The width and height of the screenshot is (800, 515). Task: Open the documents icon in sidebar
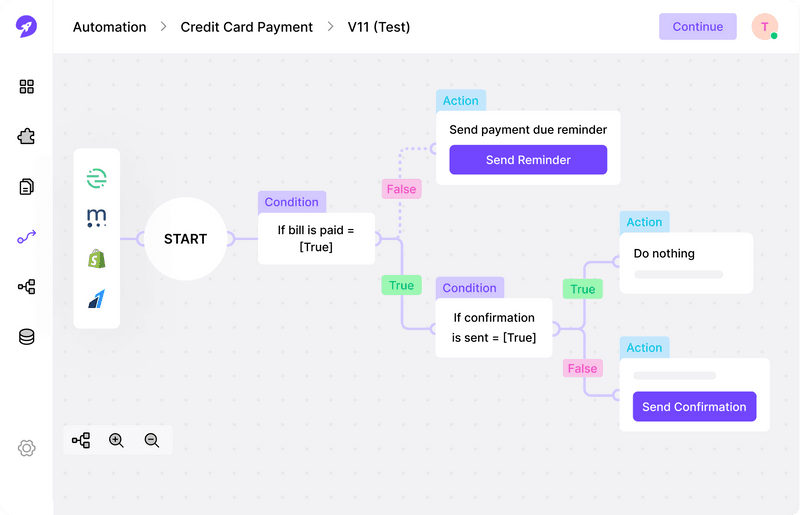(27, 187)
